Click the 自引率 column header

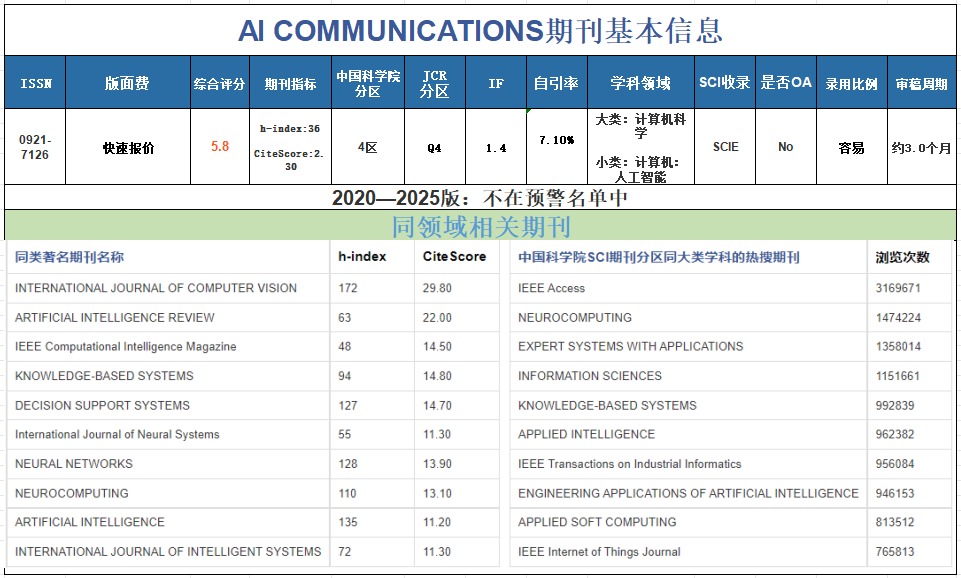(x=556, y=83)
